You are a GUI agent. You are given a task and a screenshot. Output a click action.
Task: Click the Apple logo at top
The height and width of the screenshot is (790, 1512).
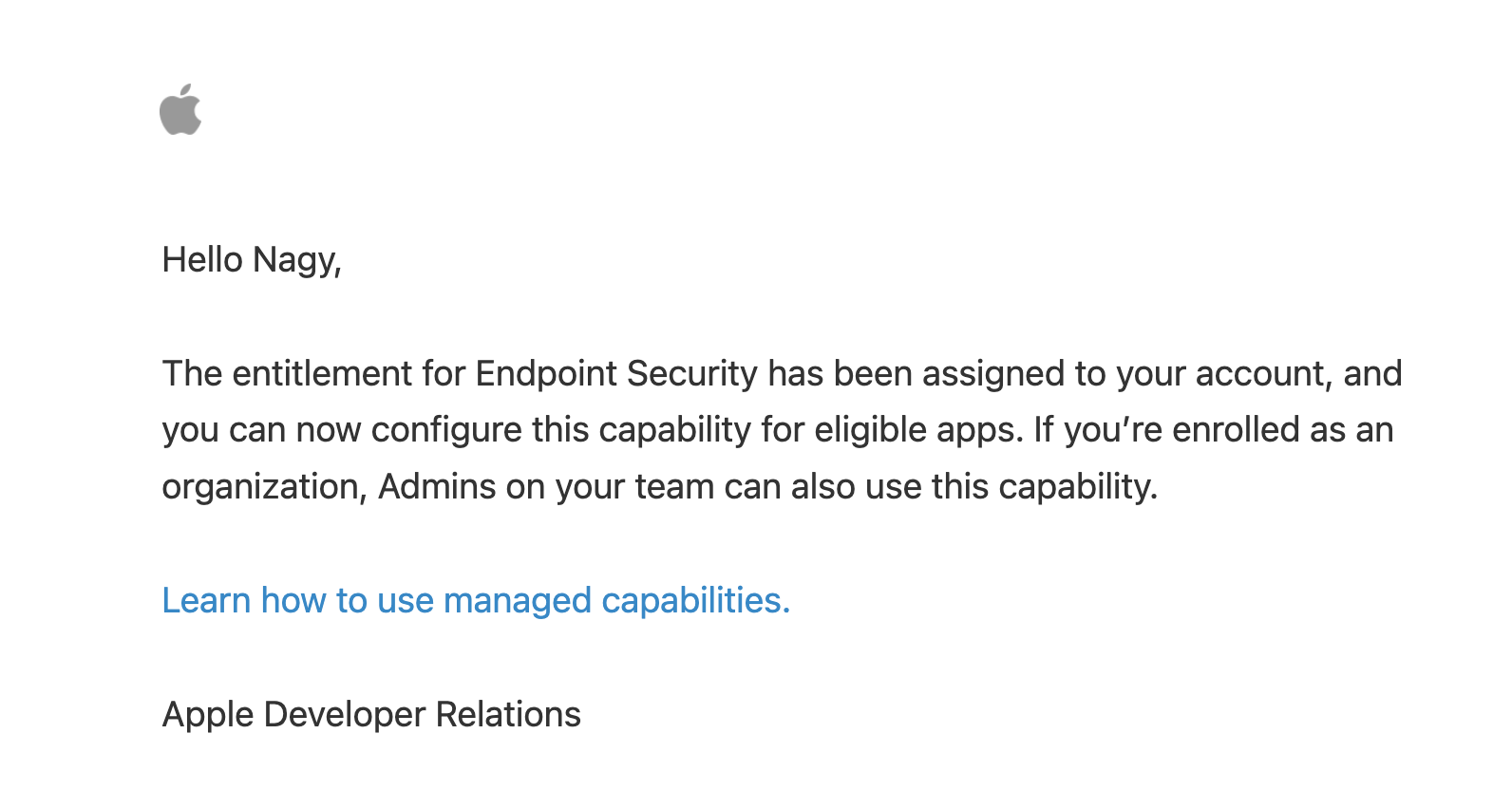coord(180,110)
